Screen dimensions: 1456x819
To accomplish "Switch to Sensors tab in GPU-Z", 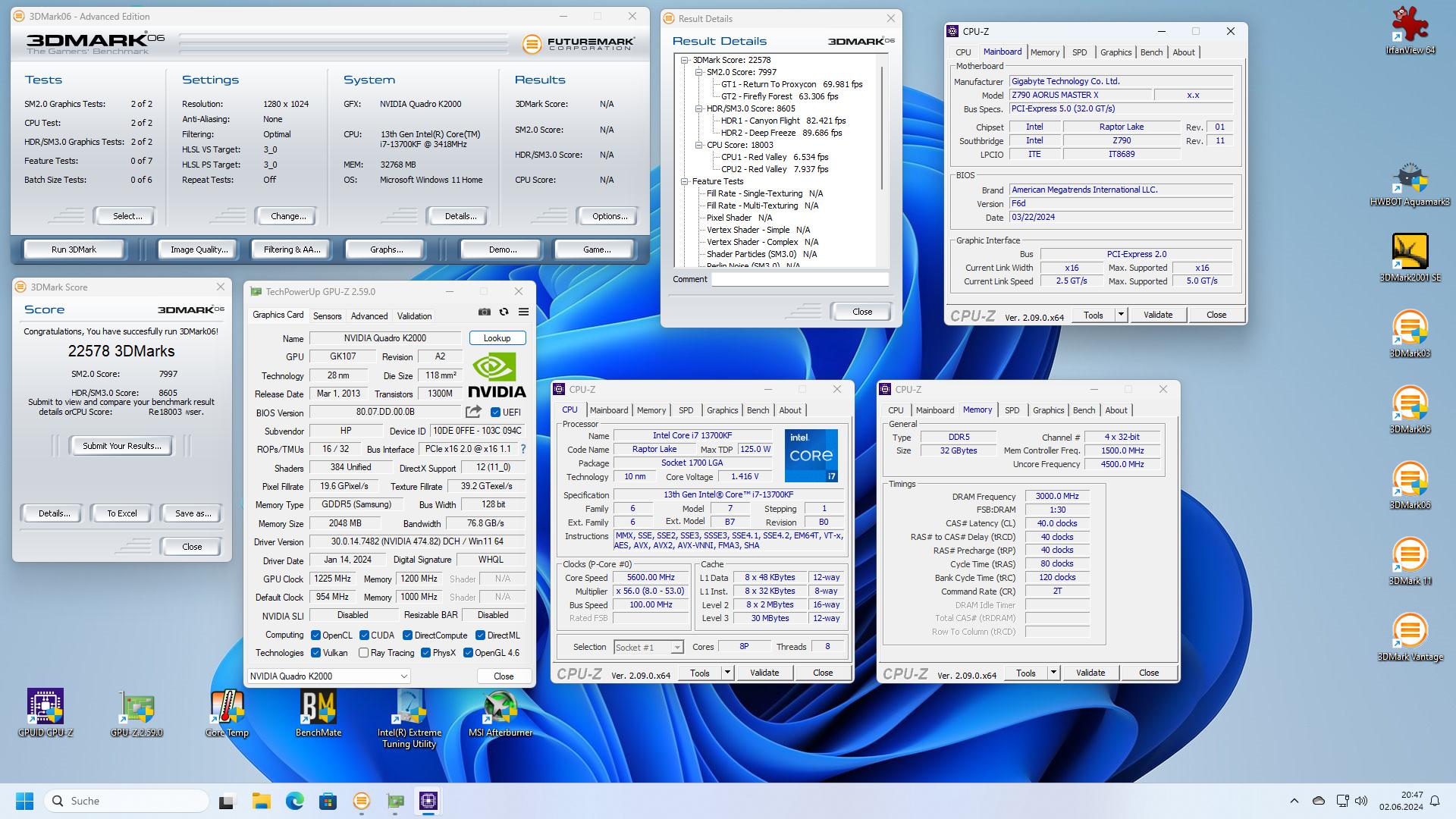I will (x=327, y=316).
